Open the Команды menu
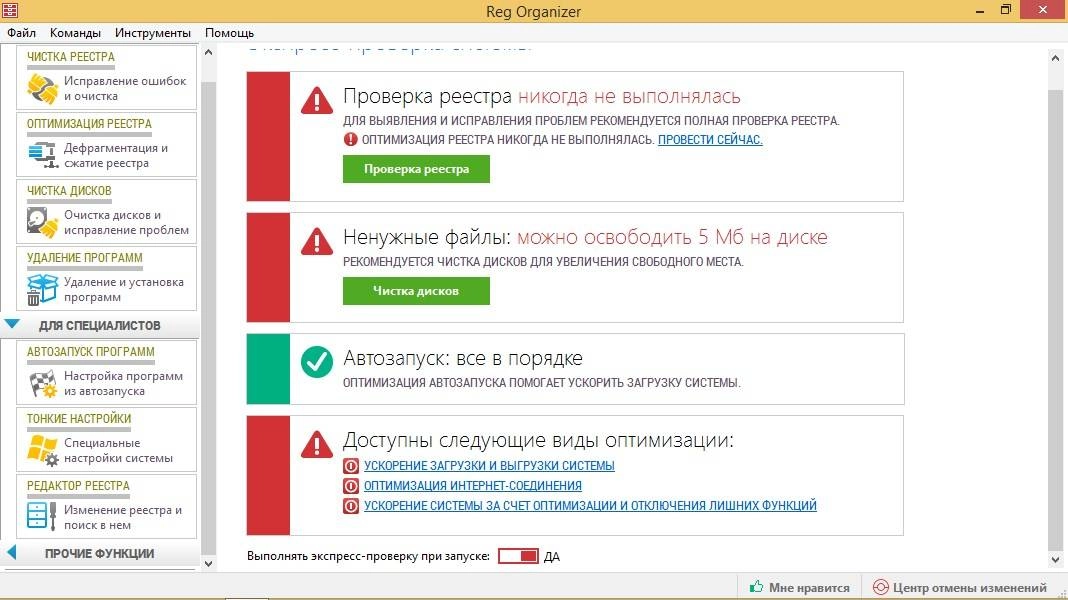 [x=75, y=33]
